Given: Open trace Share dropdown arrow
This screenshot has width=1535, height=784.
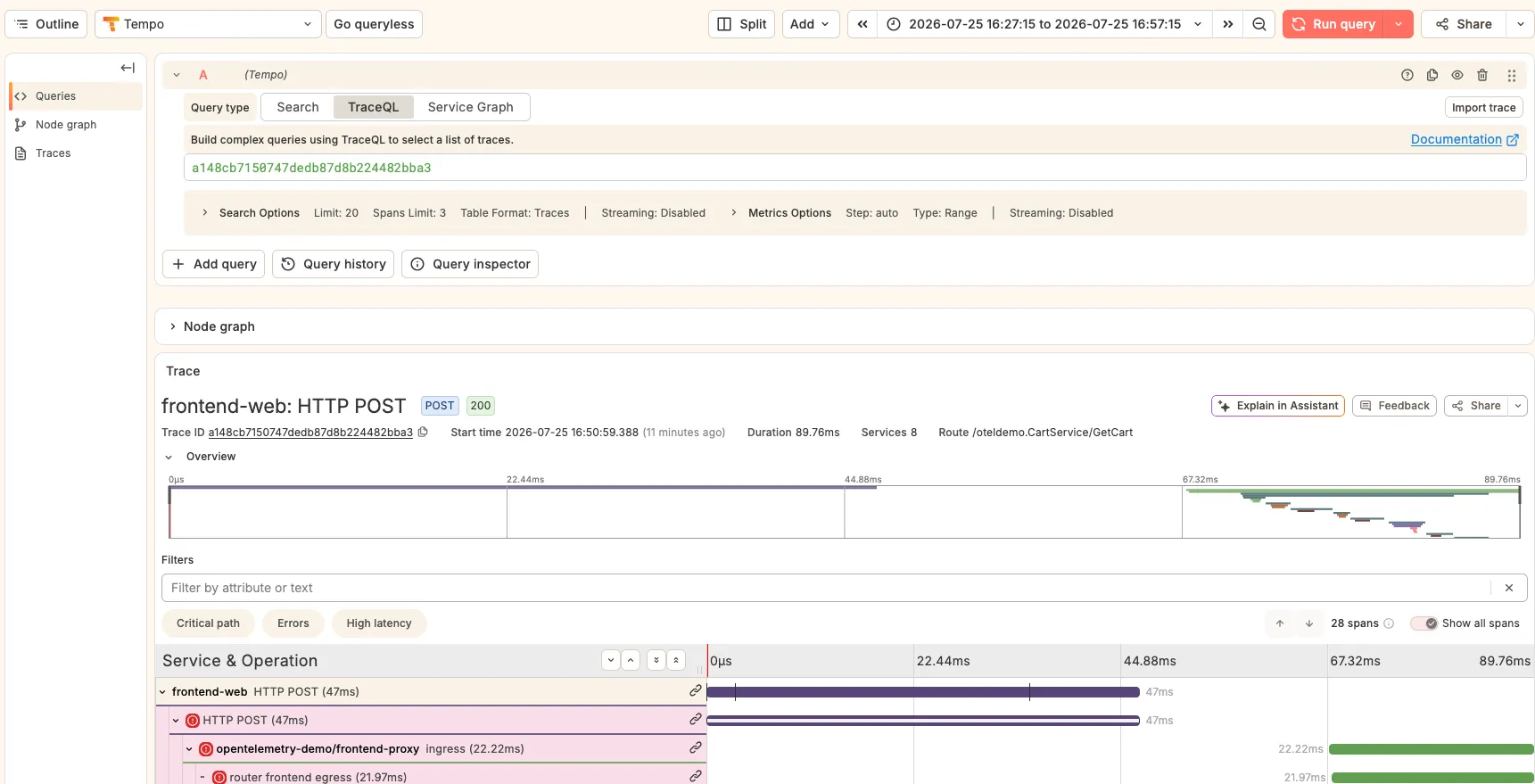Looking at the screenshot, I should click(x=1518, y=406).
